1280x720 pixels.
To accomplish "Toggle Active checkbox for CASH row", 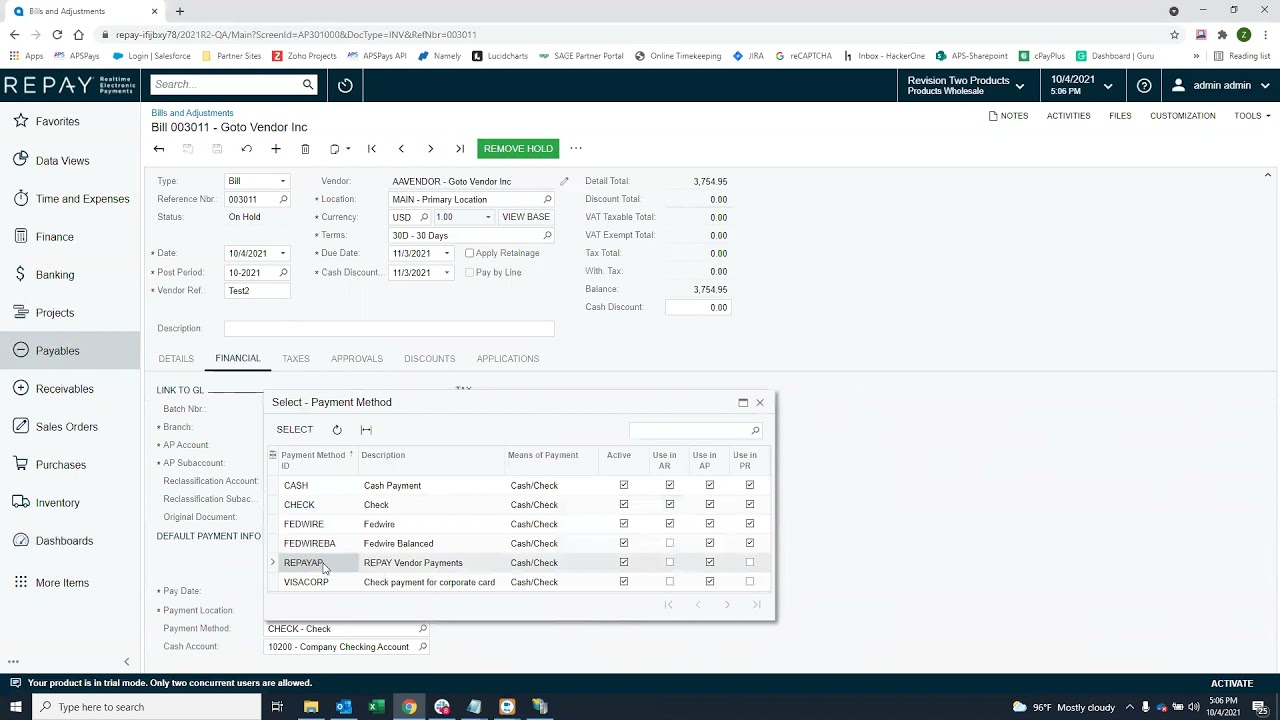I will (624, 485).
